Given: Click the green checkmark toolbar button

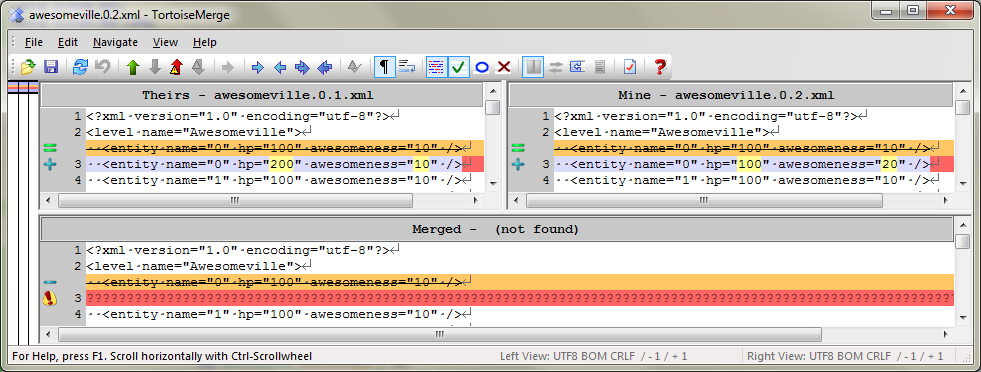Looking at the screenshot, I should pyautogui.click(x=459, y=67).
